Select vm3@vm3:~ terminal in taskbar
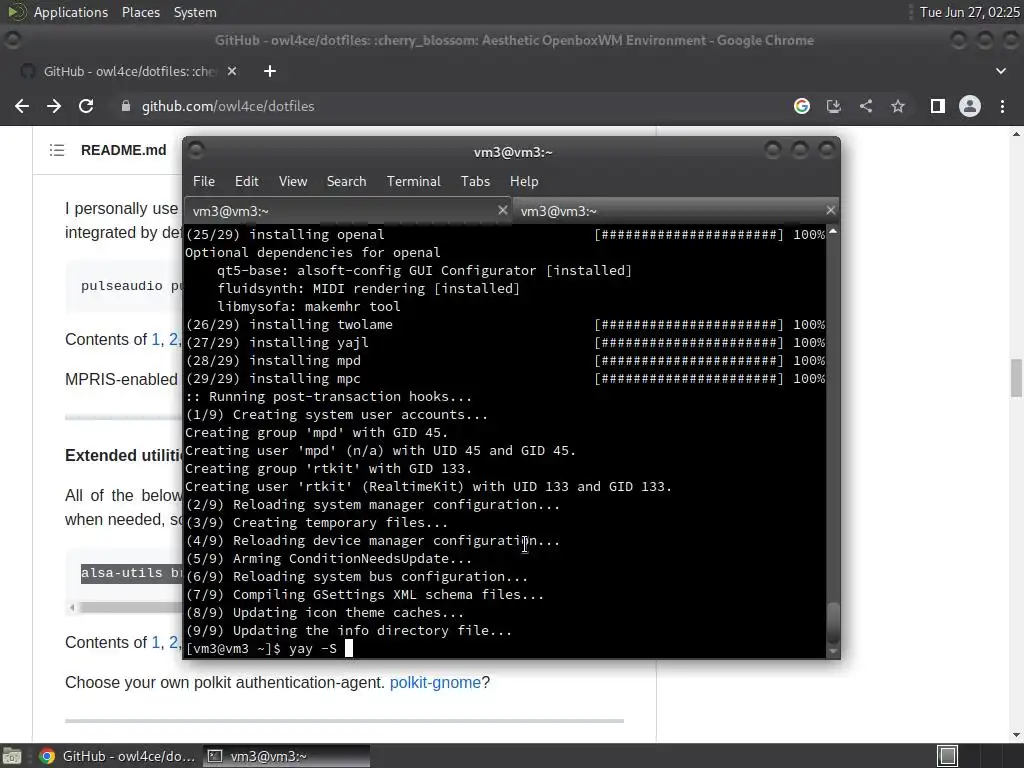1024x768 pixels. [286, 756]
